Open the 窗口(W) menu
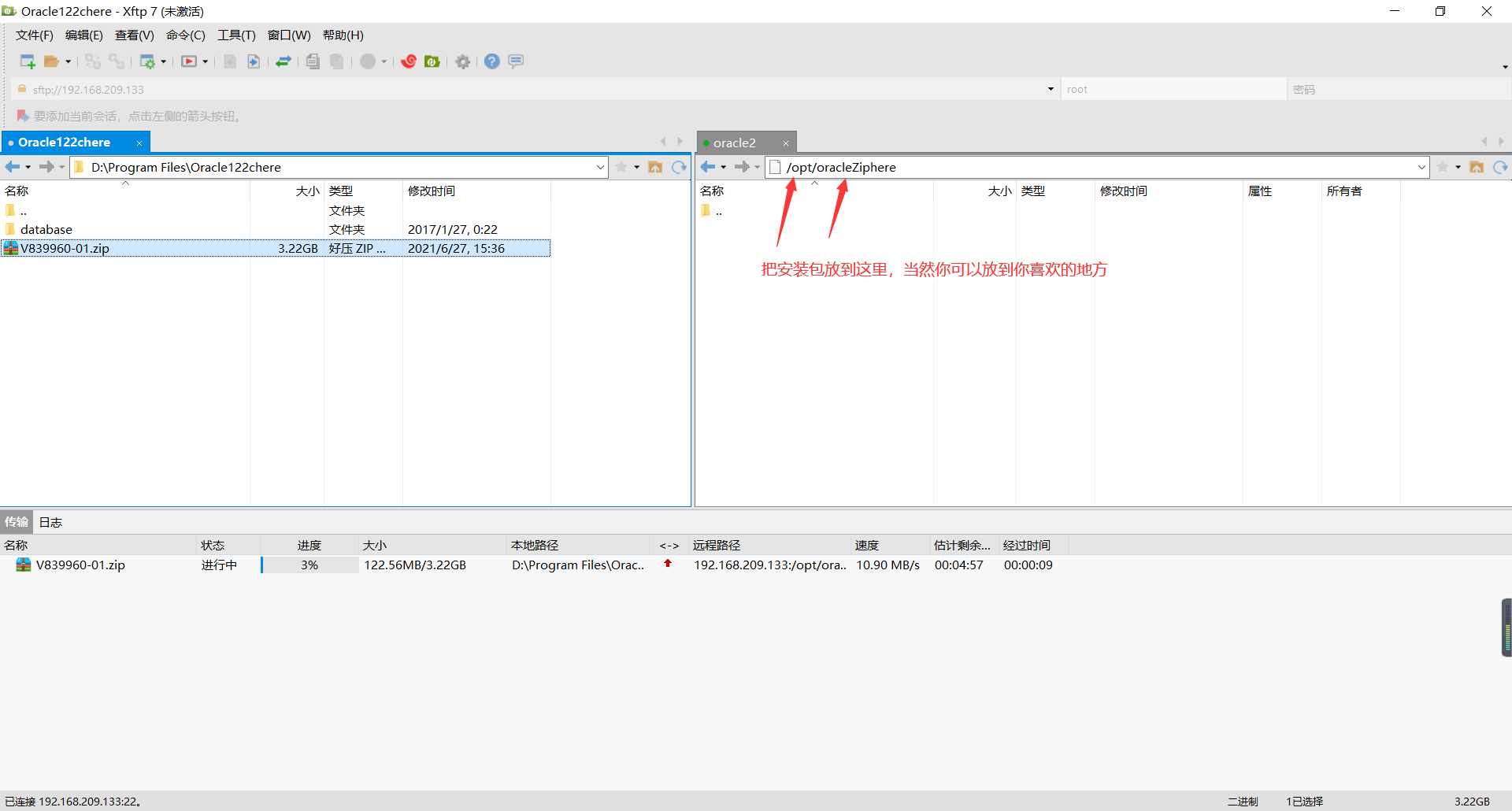1512x811 pixels. (289, 35)
